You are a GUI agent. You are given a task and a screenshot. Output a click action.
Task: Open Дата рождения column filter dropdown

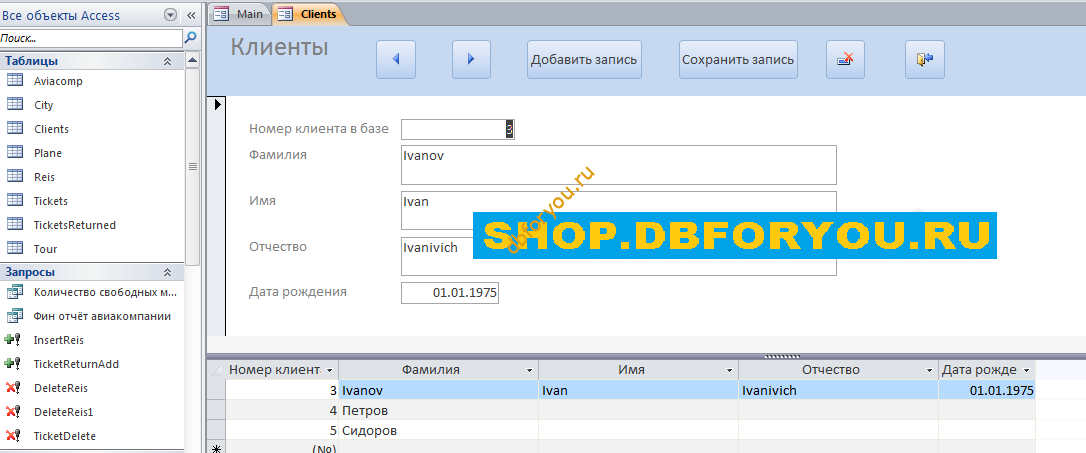(1026, 371)
